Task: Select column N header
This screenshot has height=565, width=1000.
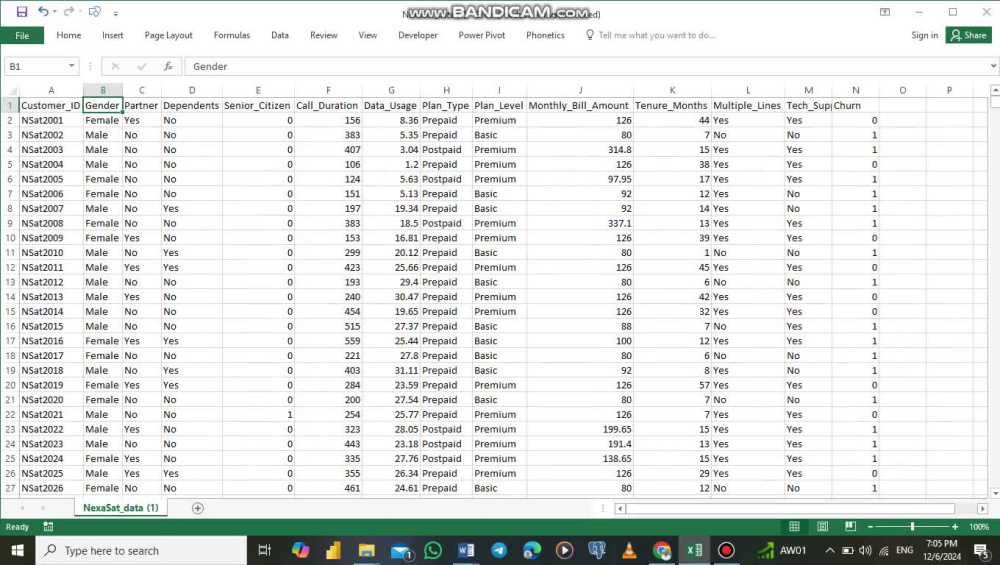Action: pyautogui.click(x=855, y=91)
